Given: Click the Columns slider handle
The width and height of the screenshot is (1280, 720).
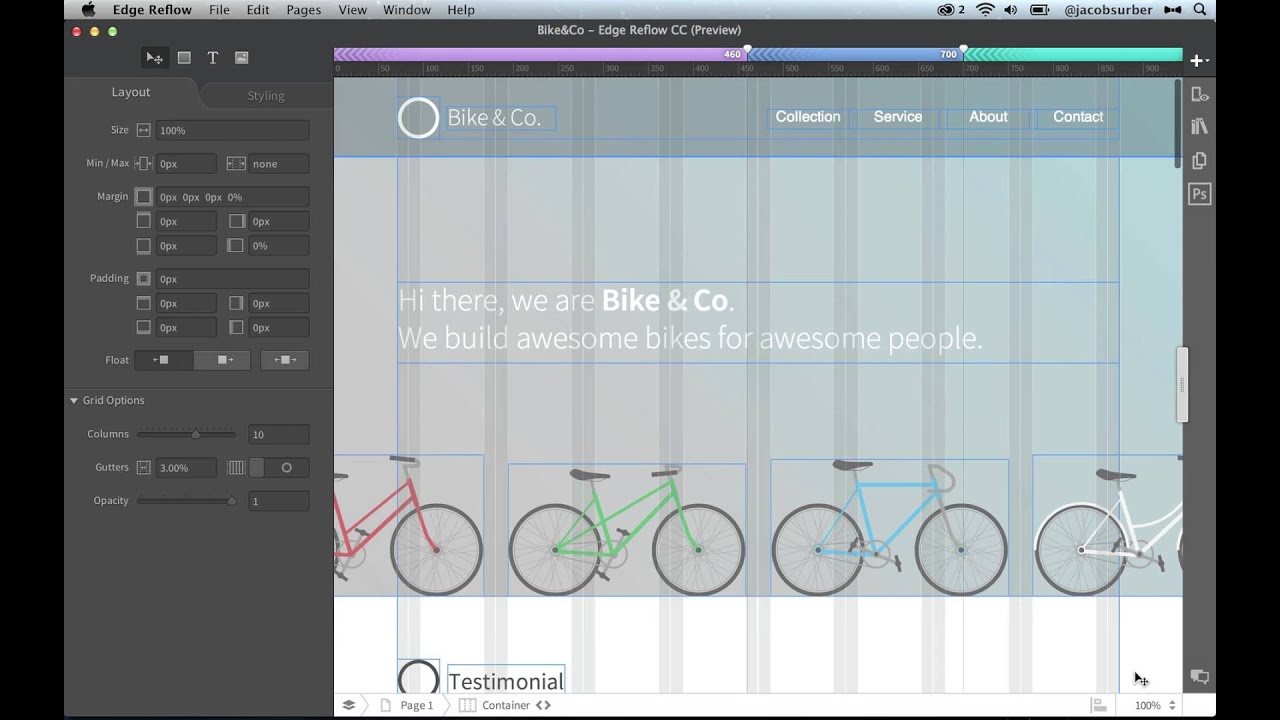Looking at the screenshot, I should 195,434.
